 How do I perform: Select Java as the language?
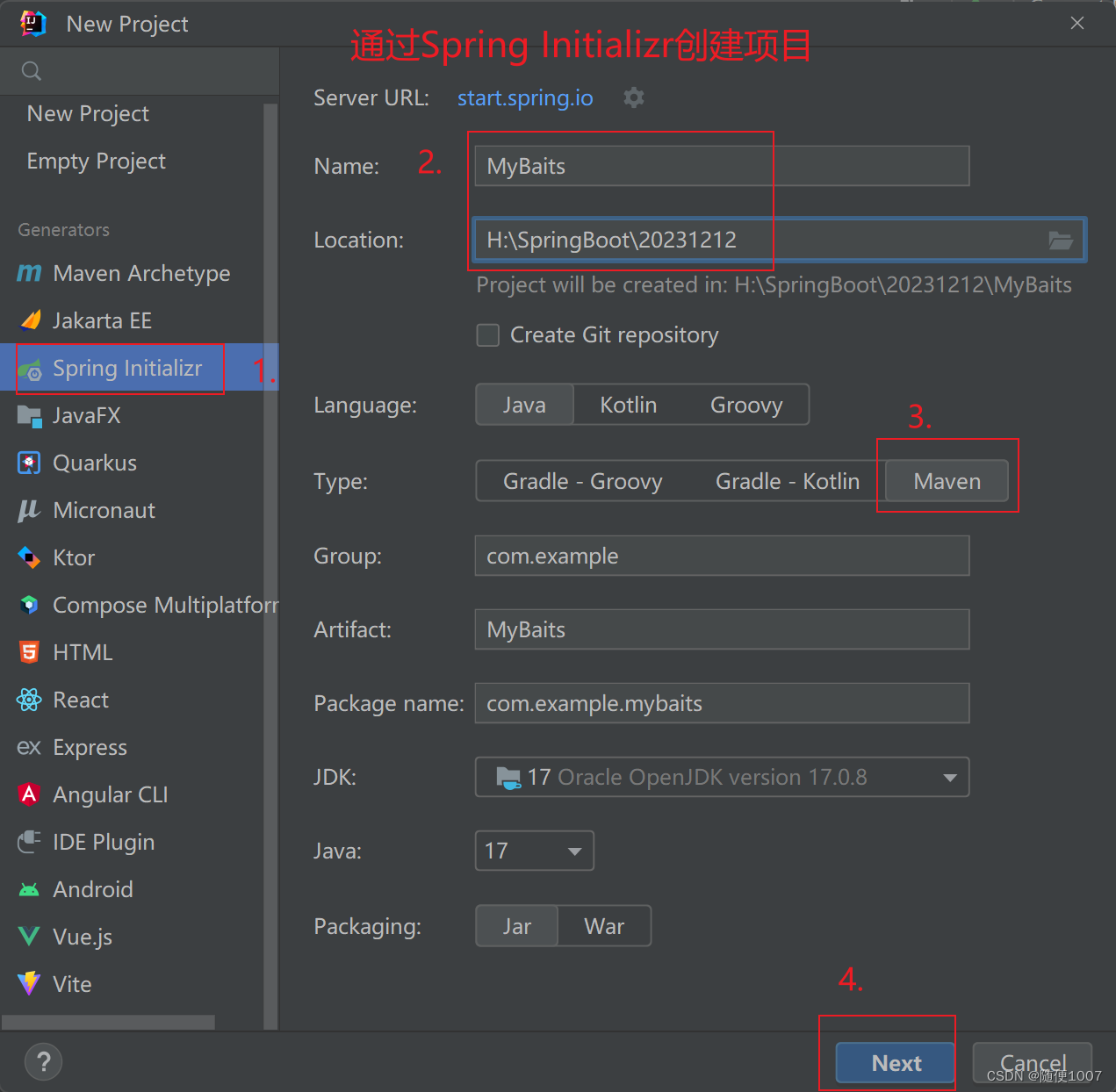point(524,405)
